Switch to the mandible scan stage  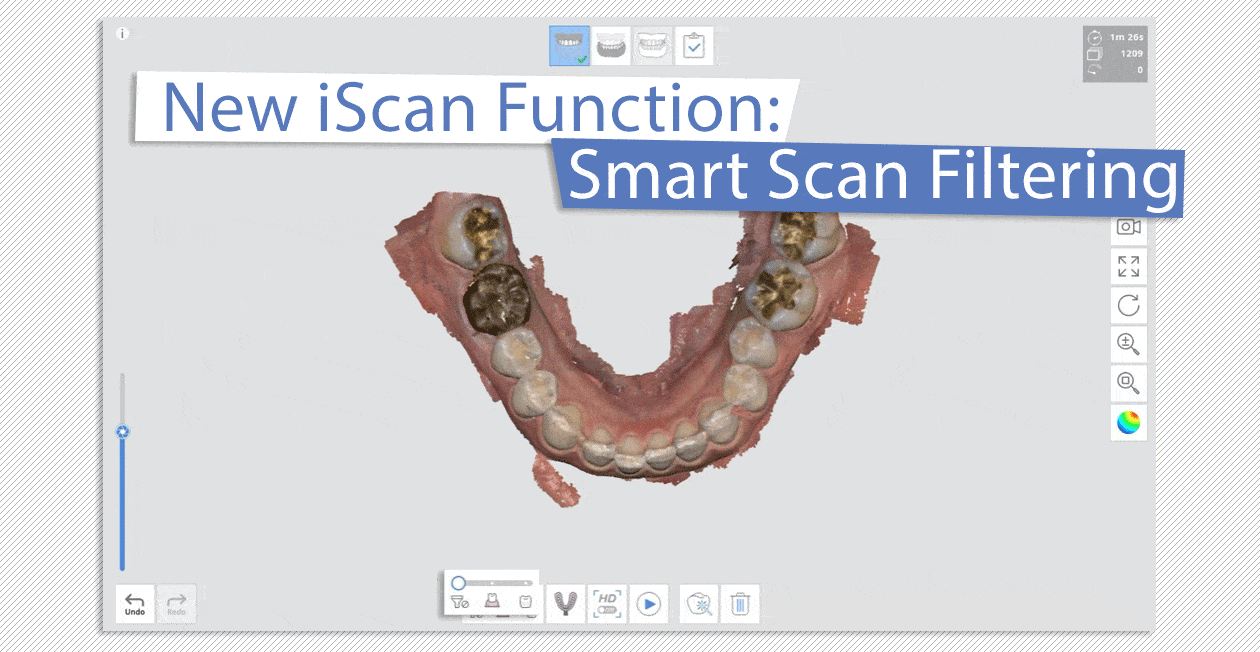pyautogui.click(x=611, y=46)
